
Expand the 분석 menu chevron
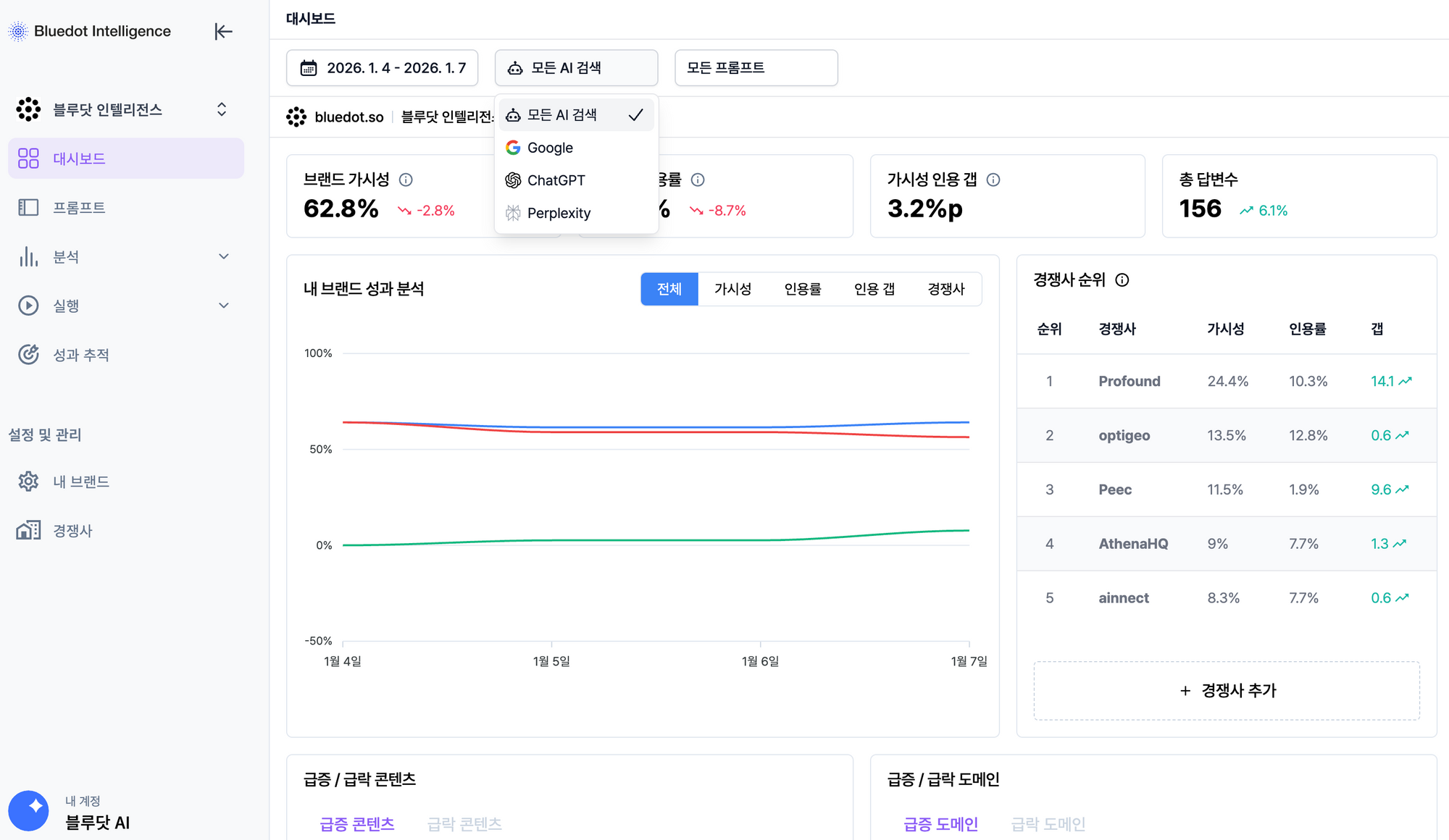(x=224, y=256)
